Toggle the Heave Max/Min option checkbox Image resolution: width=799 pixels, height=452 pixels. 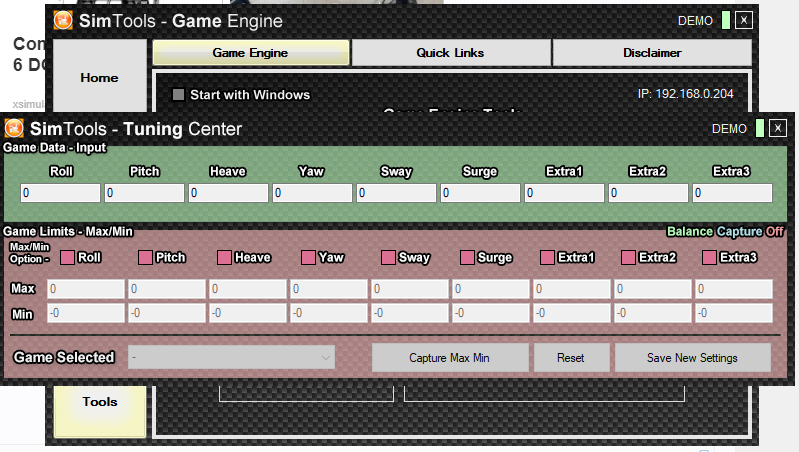(x=224, y=257)
